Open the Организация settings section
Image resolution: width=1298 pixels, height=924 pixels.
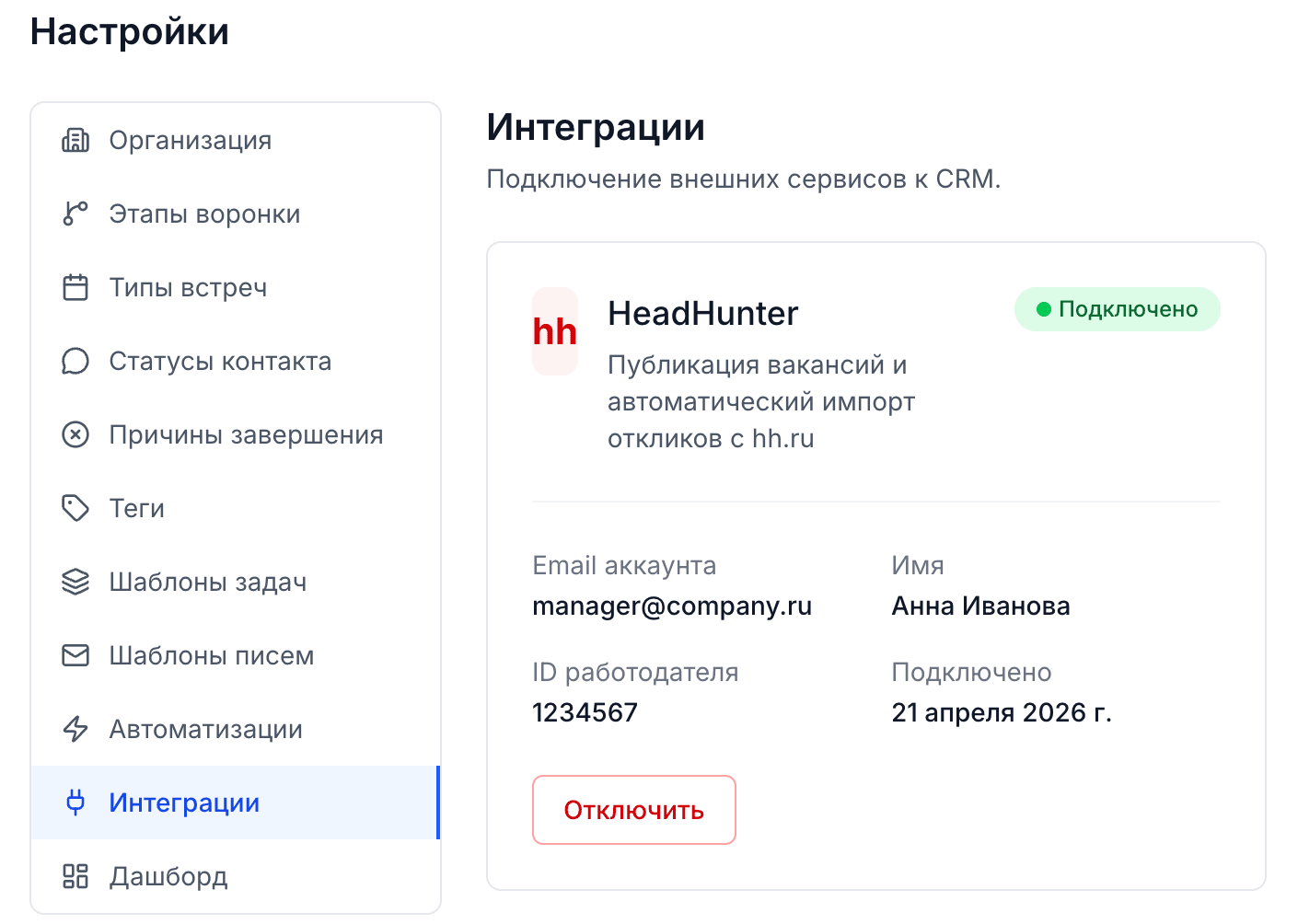[236, 140]
